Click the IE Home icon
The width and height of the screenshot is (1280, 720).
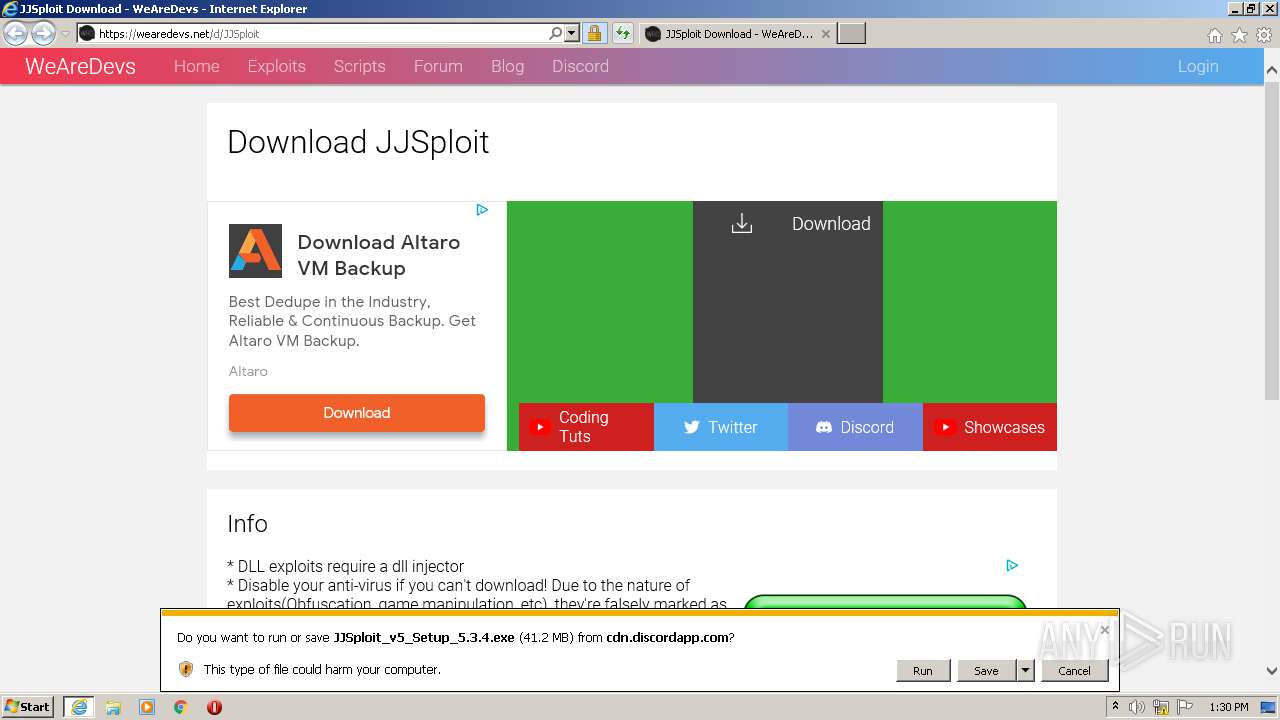(1214, 35)
